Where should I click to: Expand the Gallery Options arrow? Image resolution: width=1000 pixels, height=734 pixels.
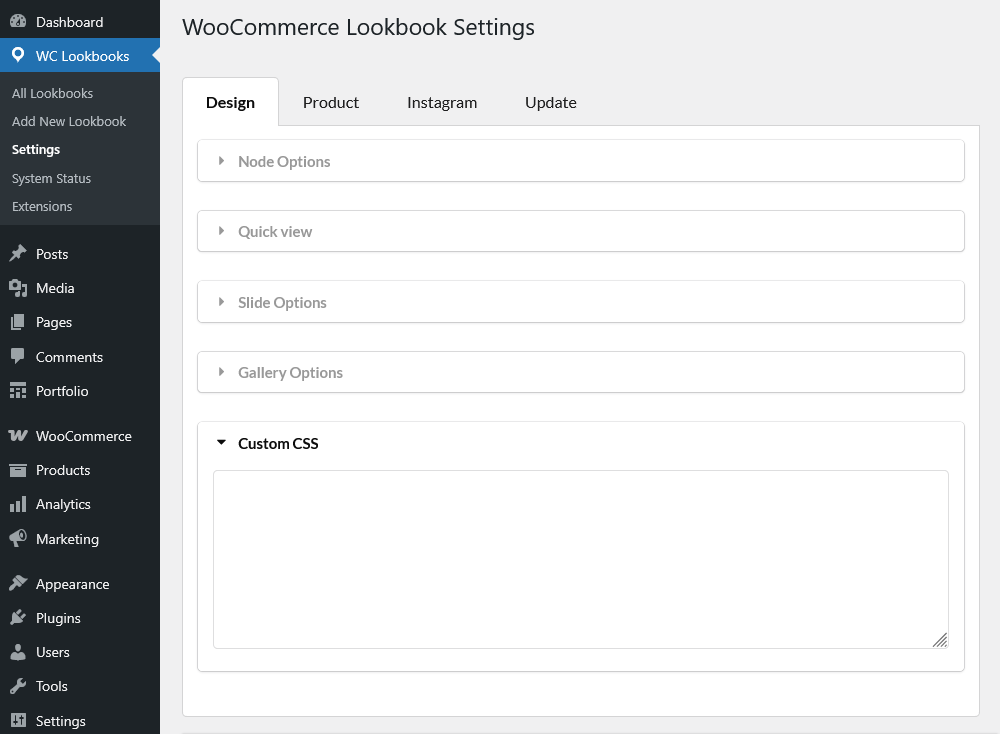click(221, 372)
